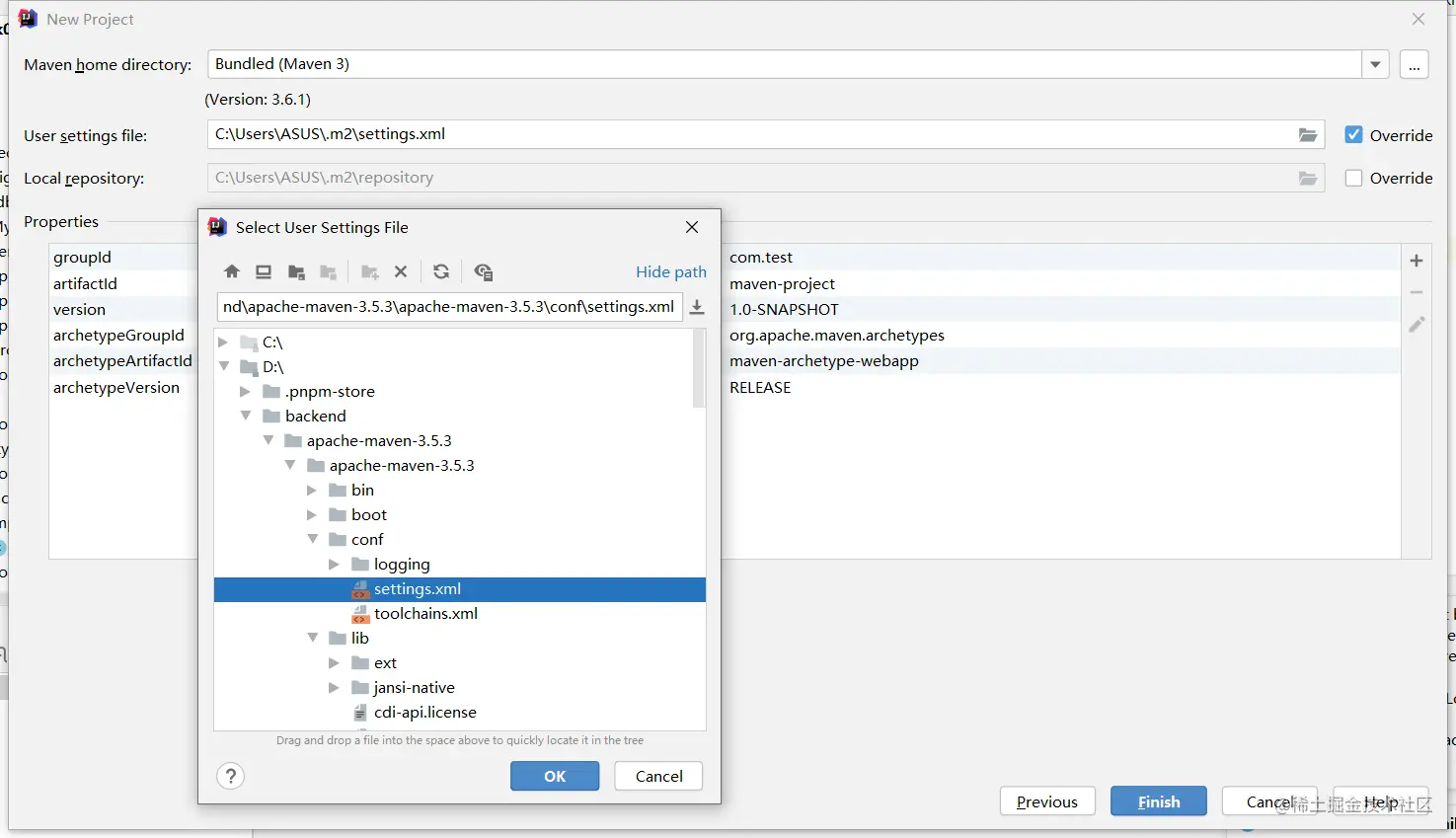
Task: Open help for Select User Settings File
Action: [230, 776]
